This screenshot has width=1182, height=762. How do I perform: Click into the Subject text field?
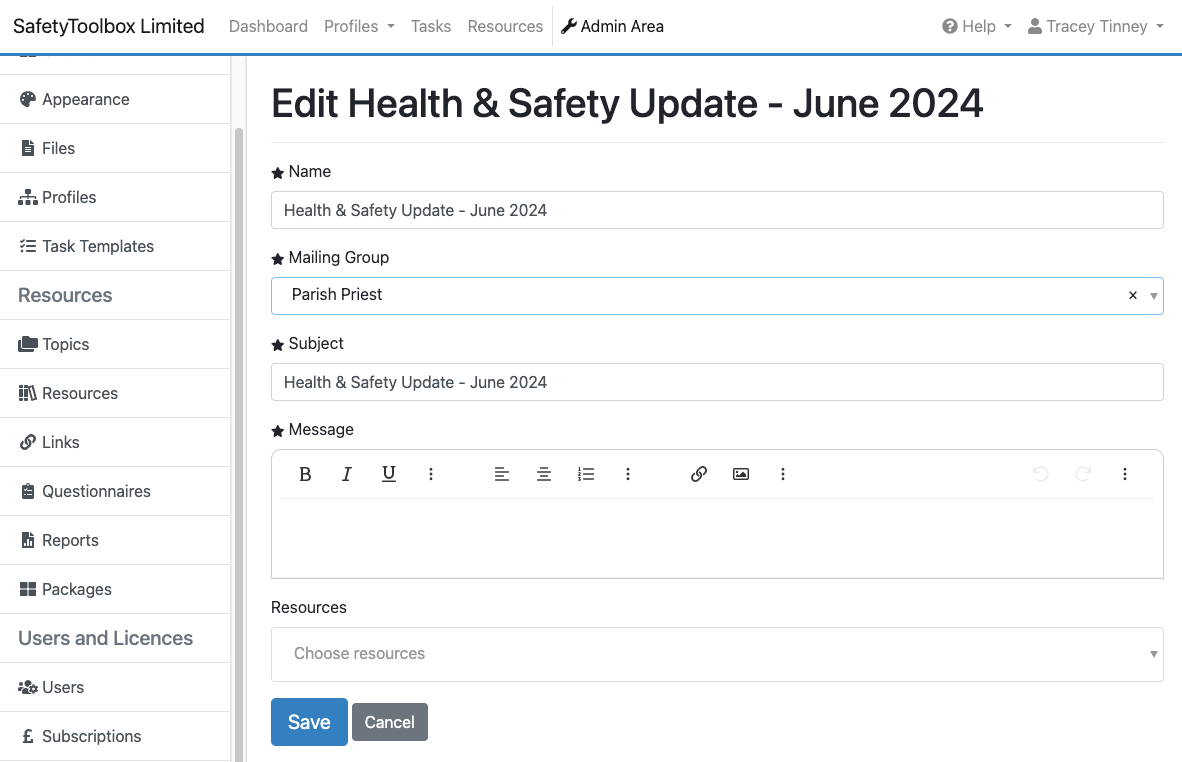(x=716, y=382)
